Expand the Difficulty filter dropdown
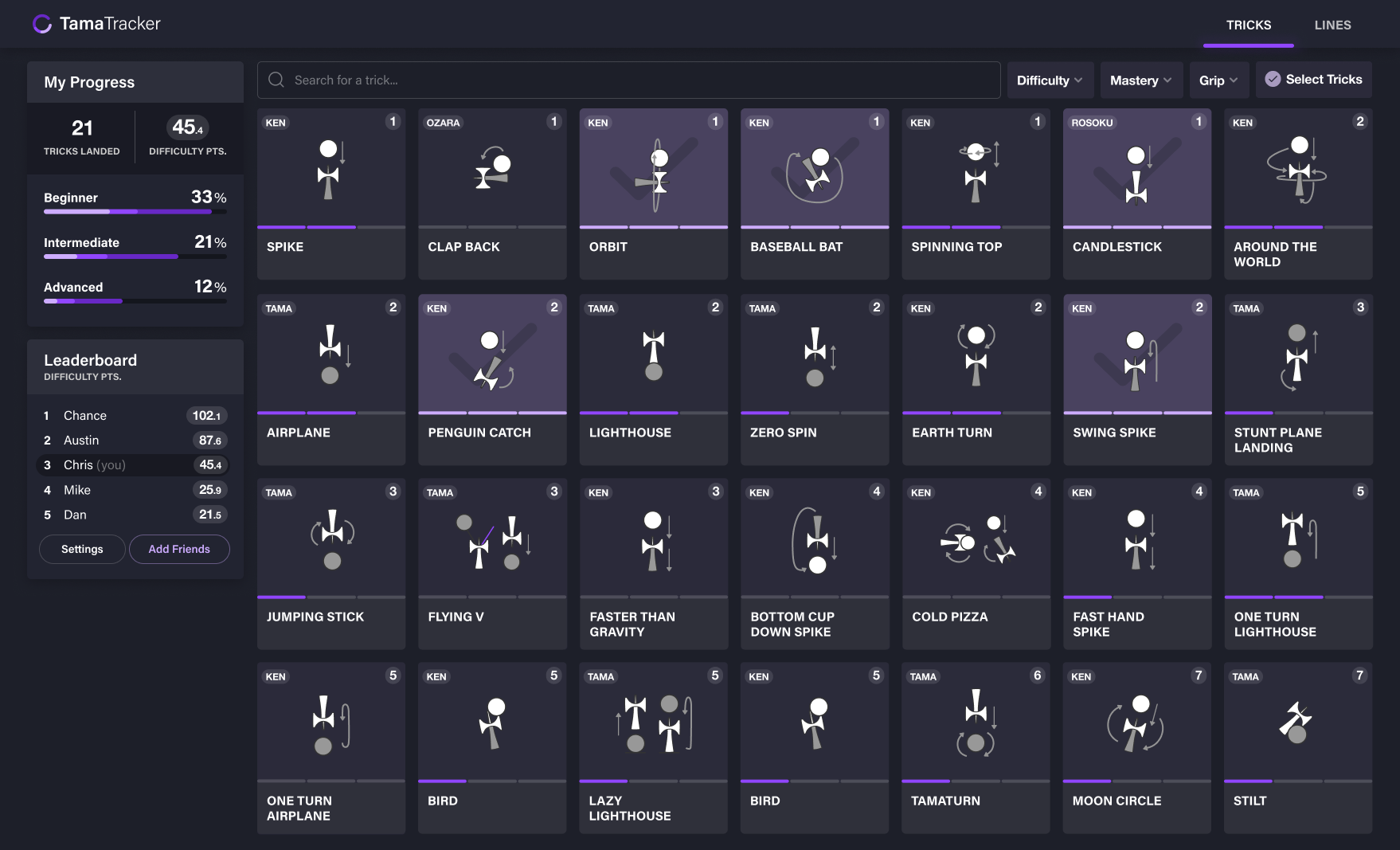 point(1050,80)
